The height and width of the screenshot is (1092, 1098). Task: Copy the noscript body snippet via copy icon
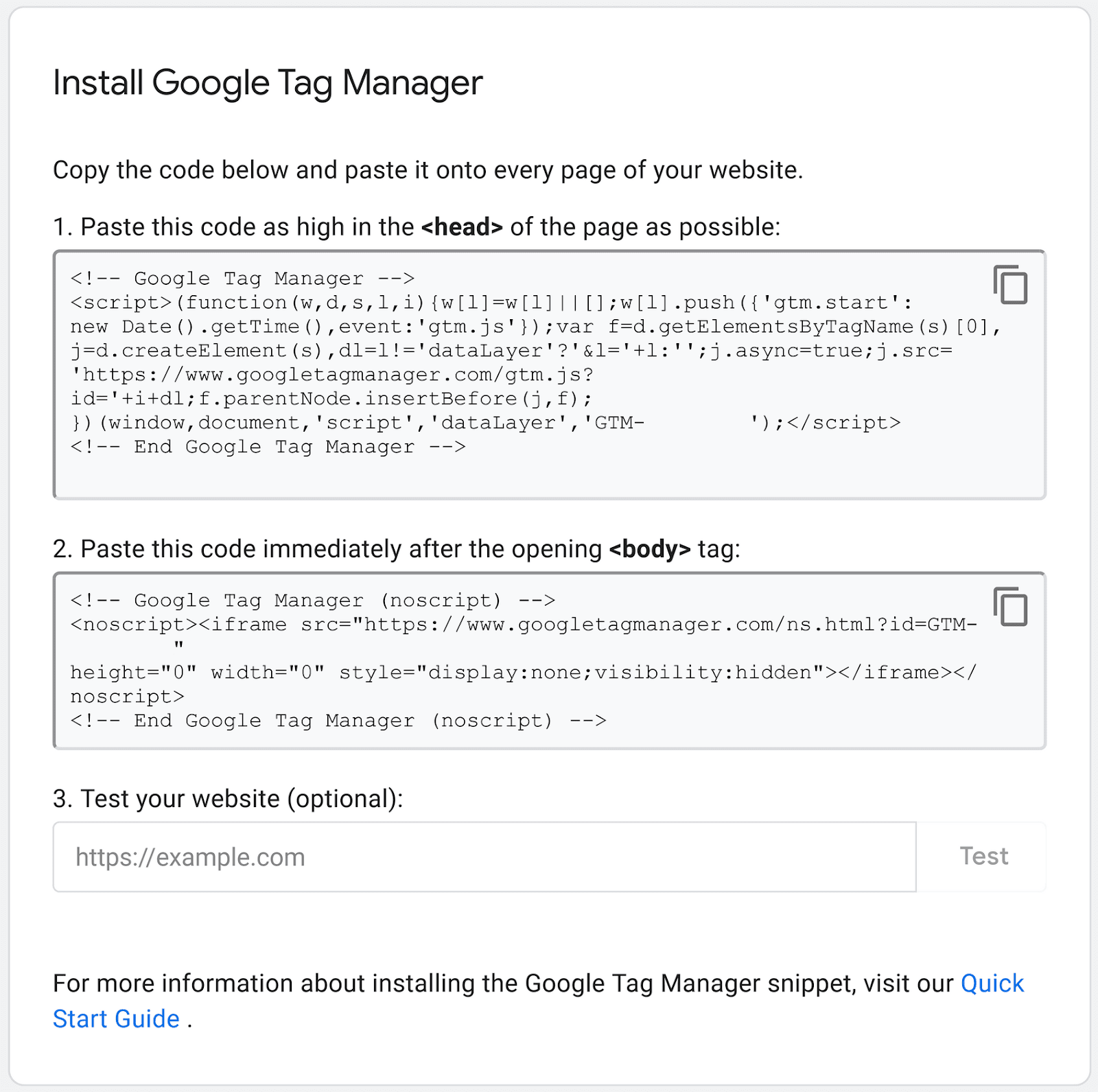point(1010,607)
